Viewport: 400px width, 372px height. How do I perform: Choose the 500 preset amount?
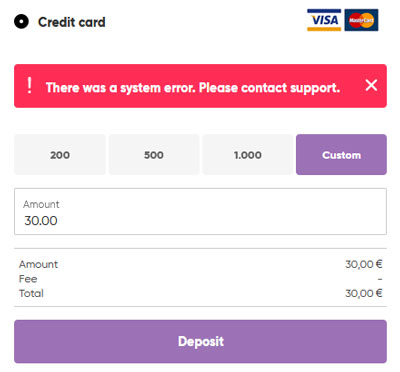tap(154, 155)
